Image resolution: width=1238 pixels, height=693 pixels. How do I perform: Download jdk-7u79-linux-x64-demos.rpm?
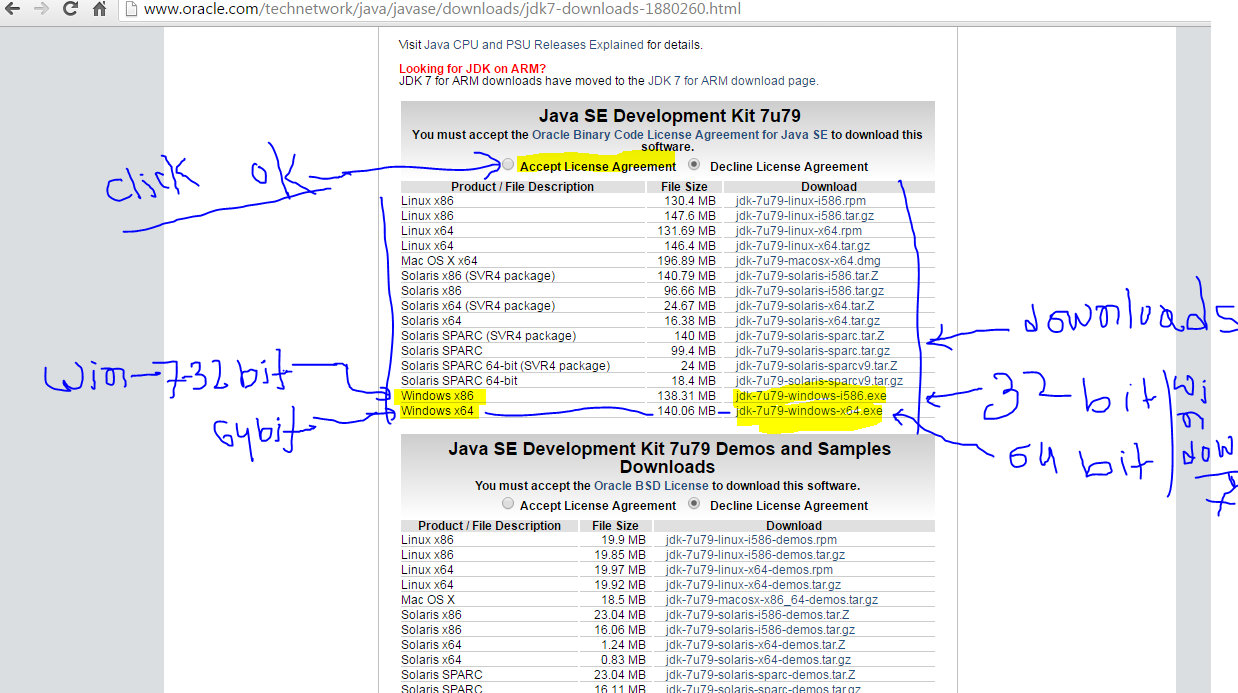749,570
